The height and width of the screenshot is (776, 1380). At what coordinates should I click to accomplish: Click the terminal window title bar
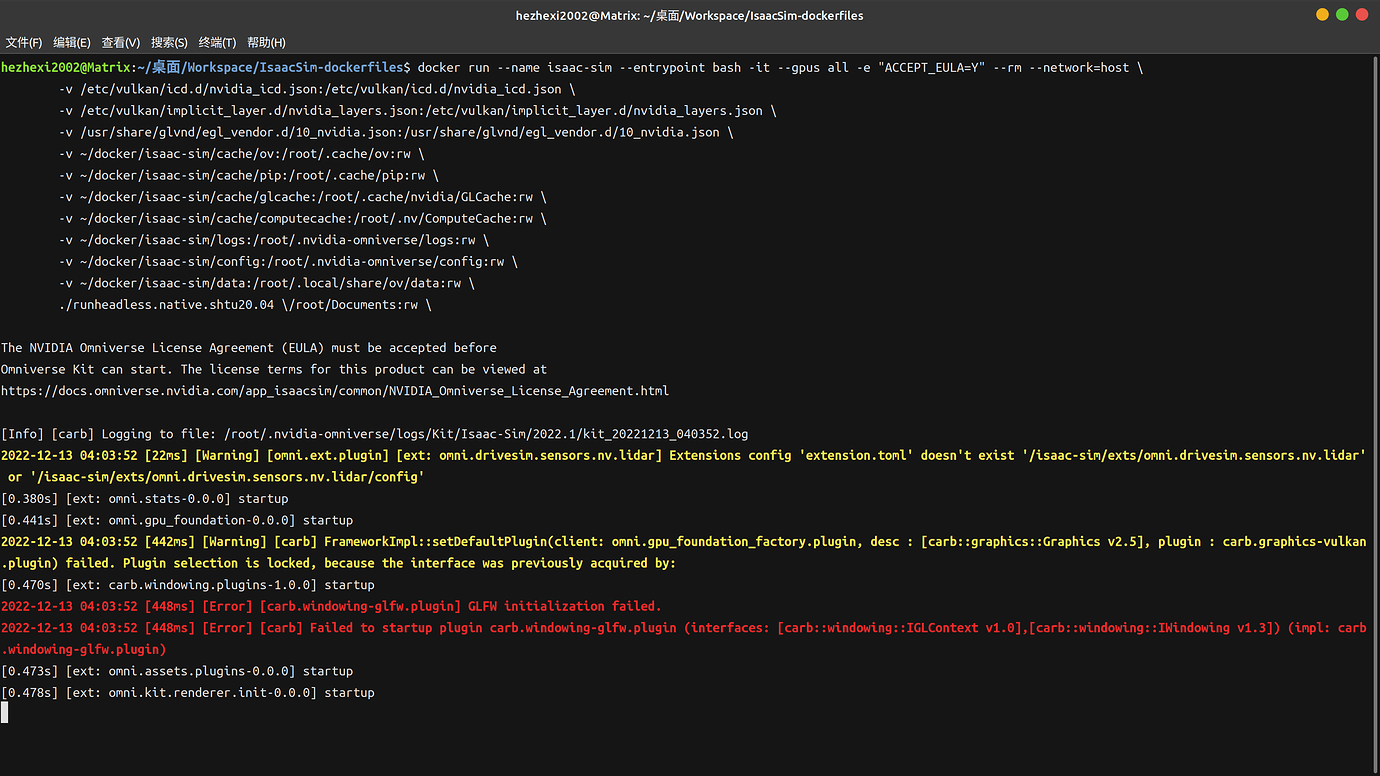pos(690,15)
